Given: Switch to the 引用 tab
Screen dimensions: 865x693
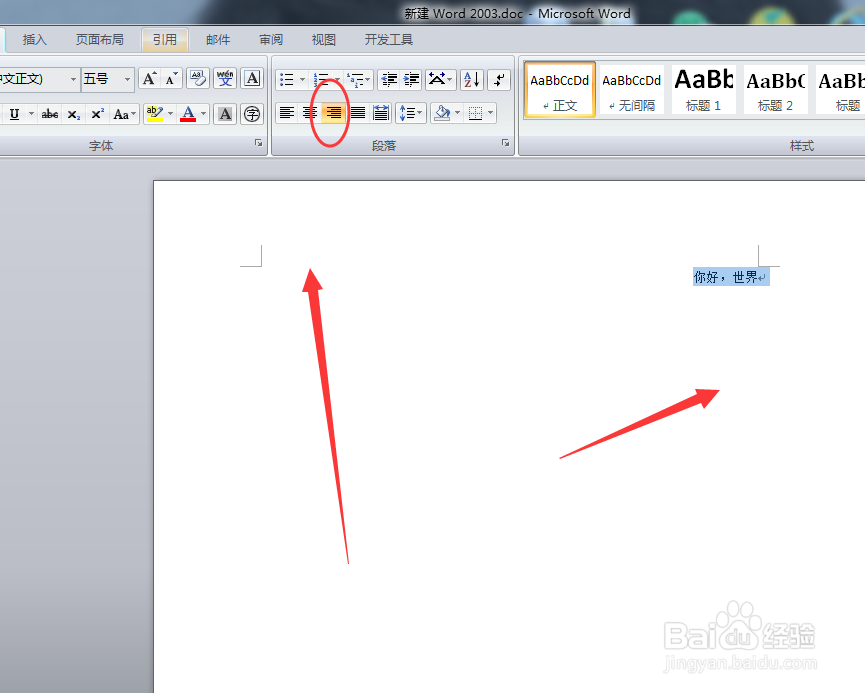Looking at the screenshot, I should pyautogui.click(x=164, y=40).
